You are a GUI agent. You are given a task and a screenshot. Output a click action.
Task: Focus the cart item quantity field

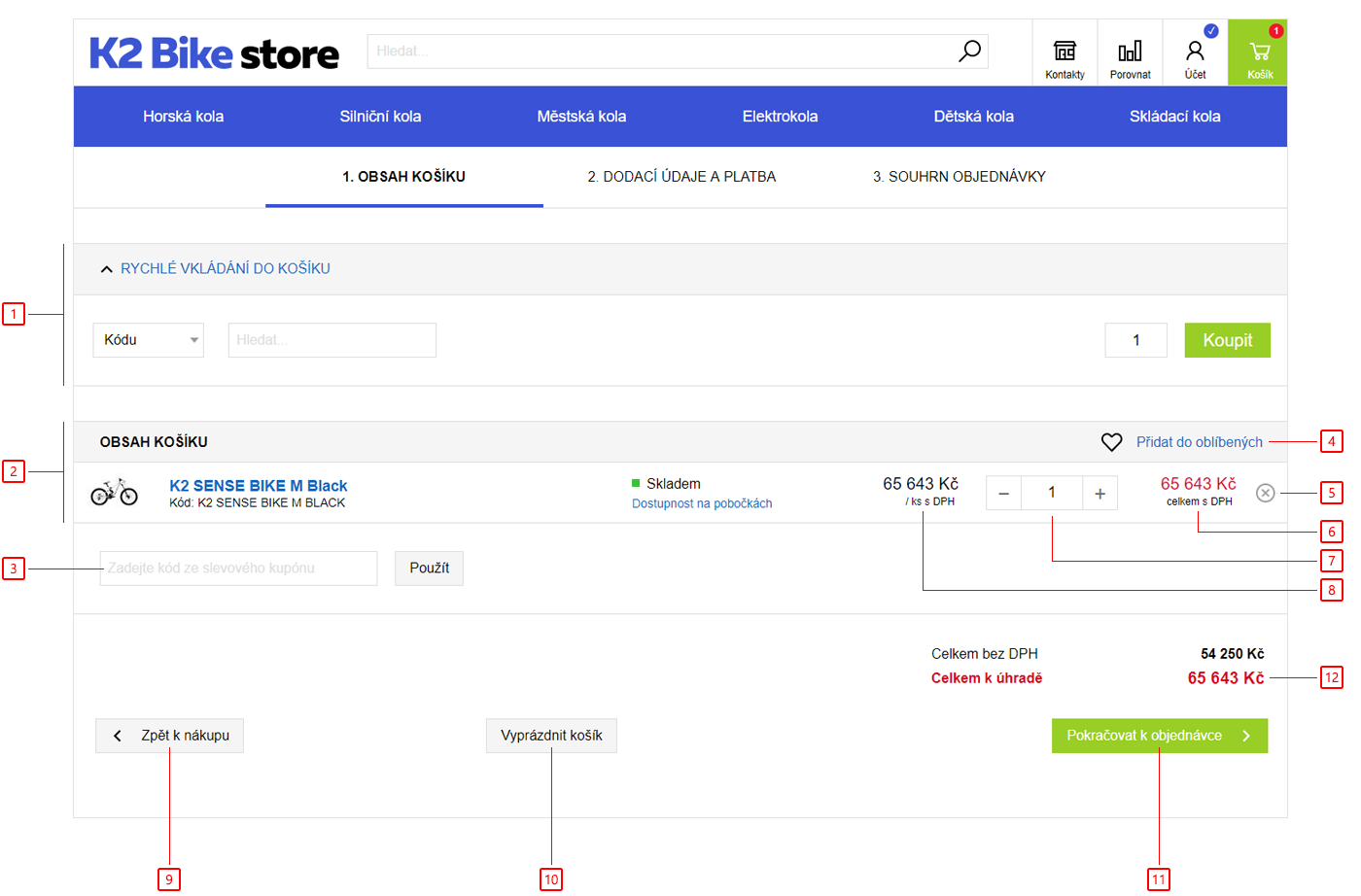tap(1051, 494)
